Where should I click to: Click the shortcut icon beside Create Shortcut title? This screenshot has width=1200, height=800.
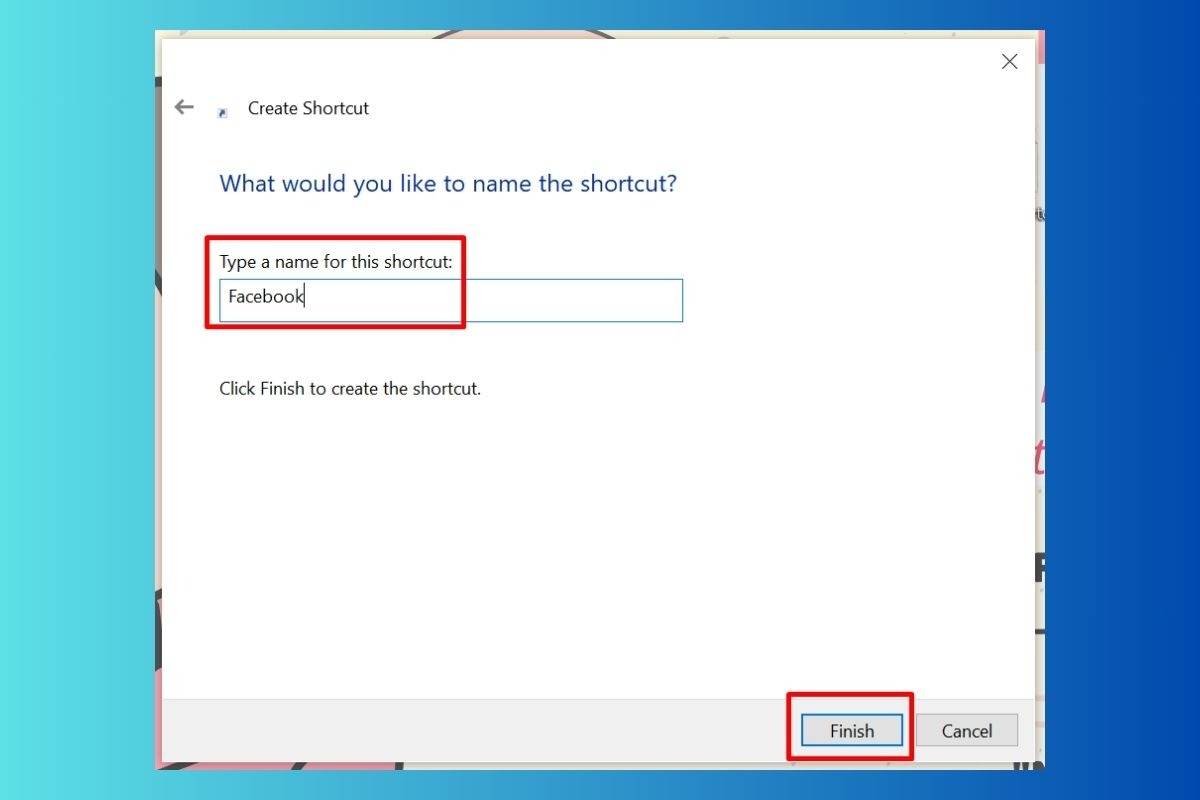point(222,113)
